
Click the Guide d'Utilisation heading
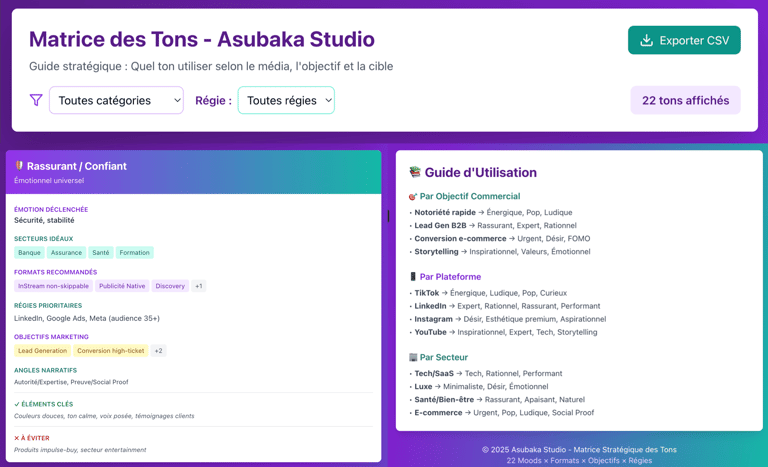pyautogui.click(x=480, y=172)
